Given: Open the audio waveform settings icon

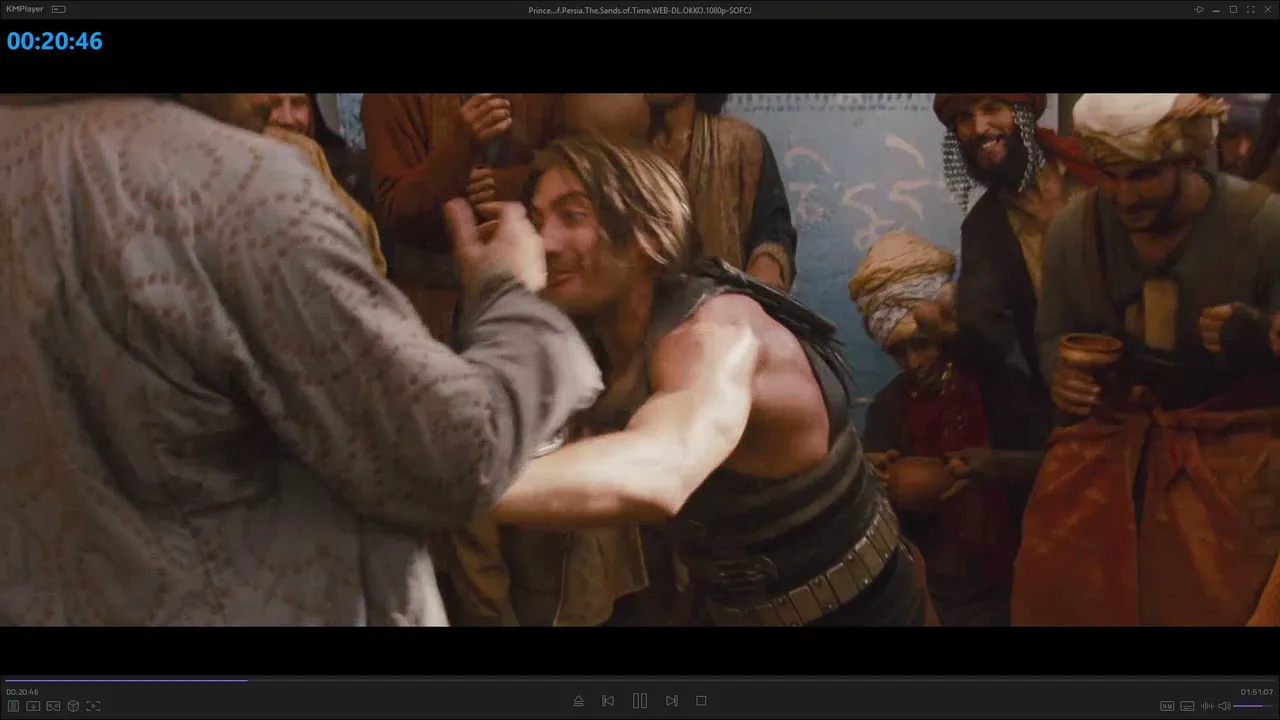Looking at the screenshot, I should click(x=1206, y=706).
